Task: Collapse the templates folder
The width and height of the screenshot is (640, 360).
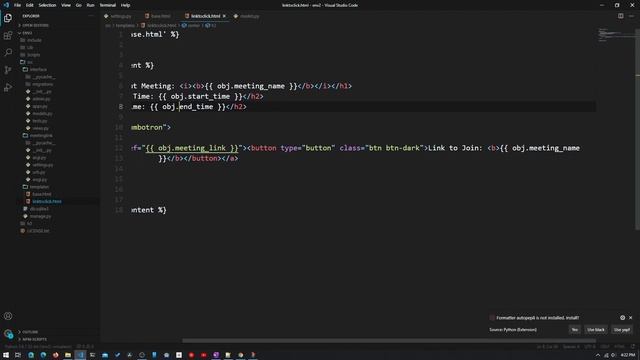Action: 39,187
